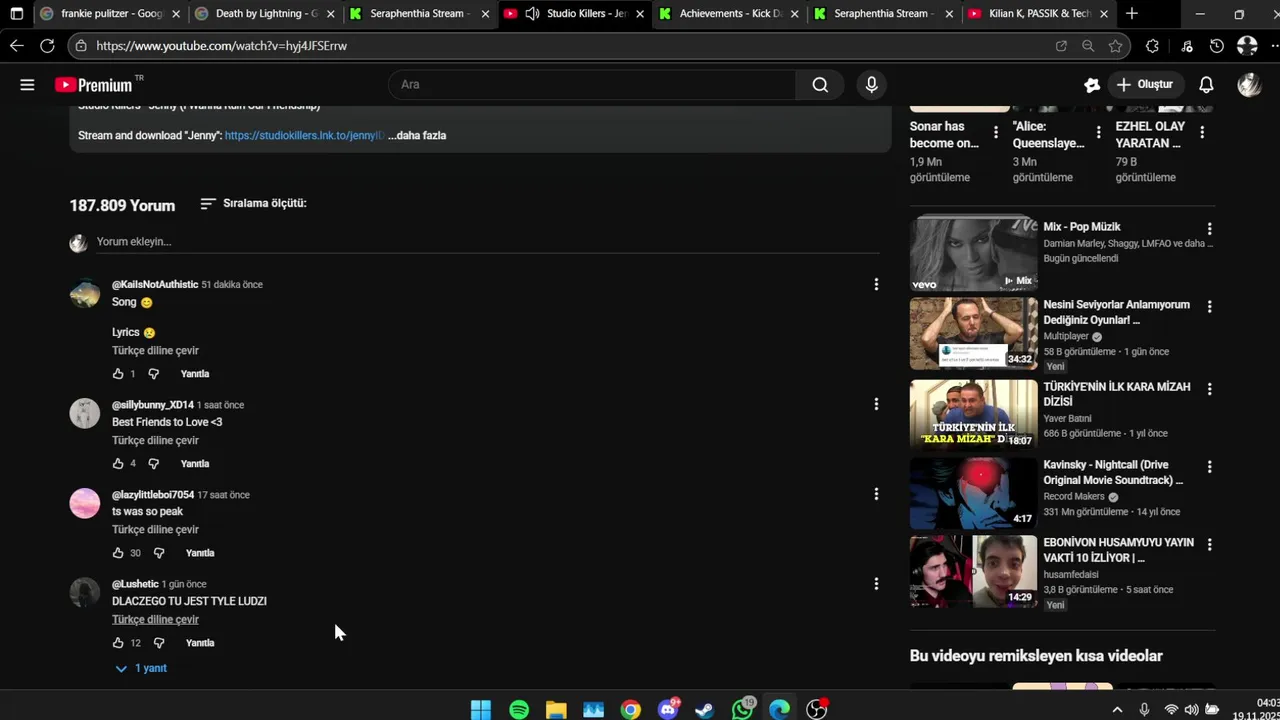The height and width of the screenshot is (720, 1280).
Task: Like the sillybunny_XD14 comment
Action: (118, 464)
